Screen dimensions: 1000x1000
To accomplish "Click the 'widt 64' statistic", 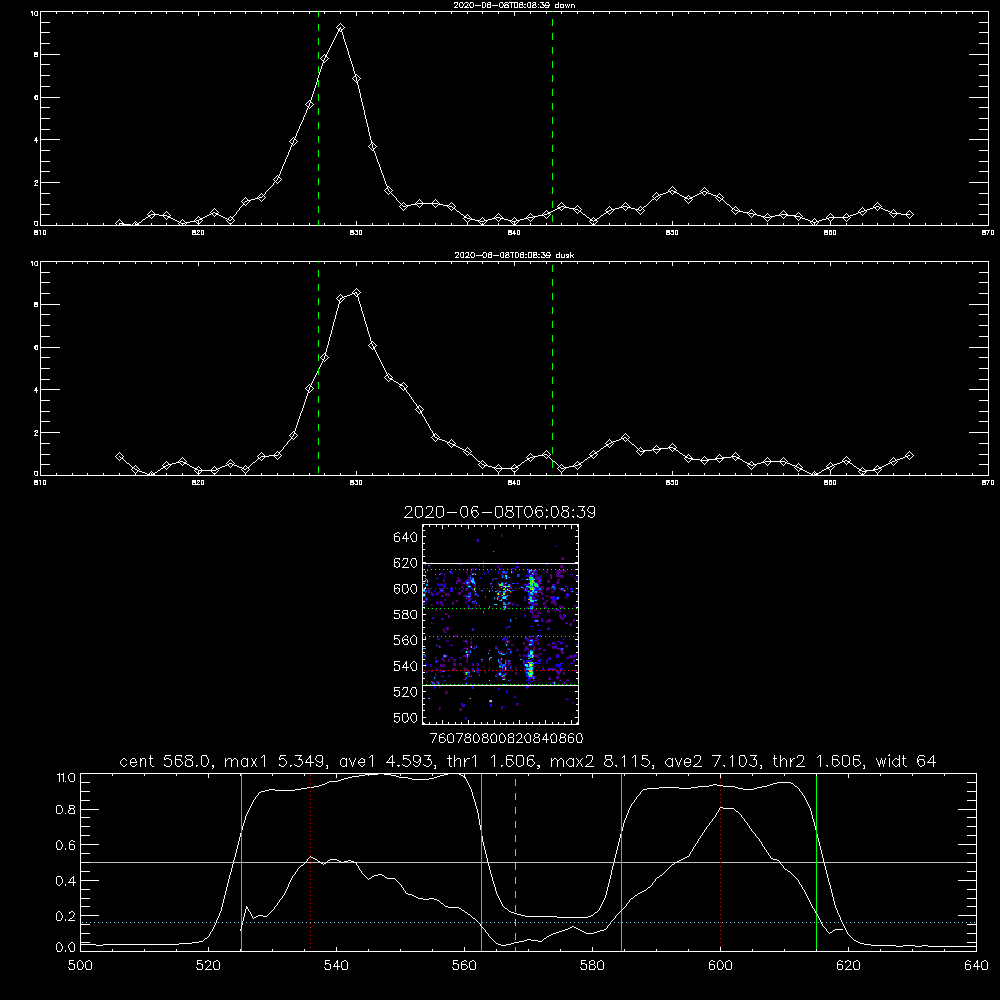I will pyautogui.click(x=906, y=761).
